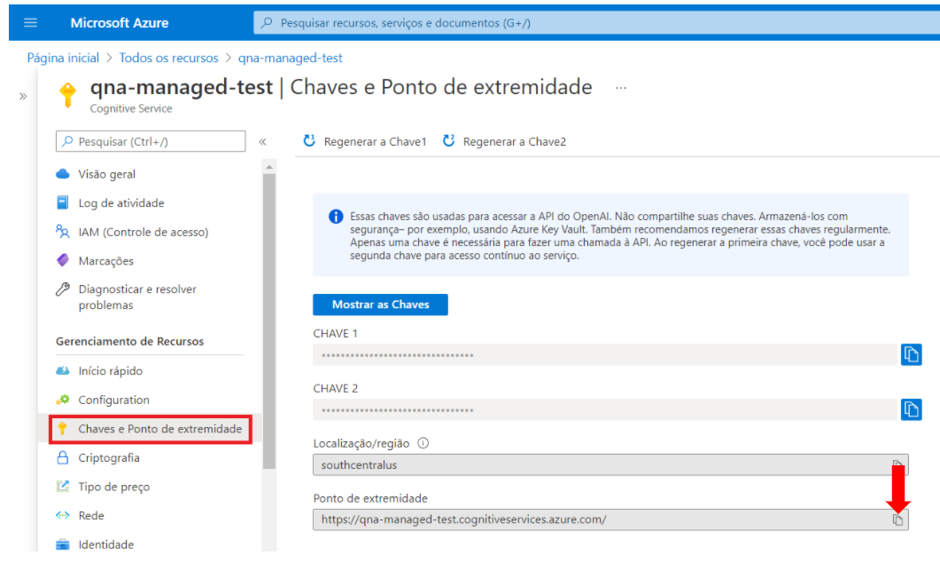
Task: Click the Tipo de preço edit icon
Action: tap(62, 486)
